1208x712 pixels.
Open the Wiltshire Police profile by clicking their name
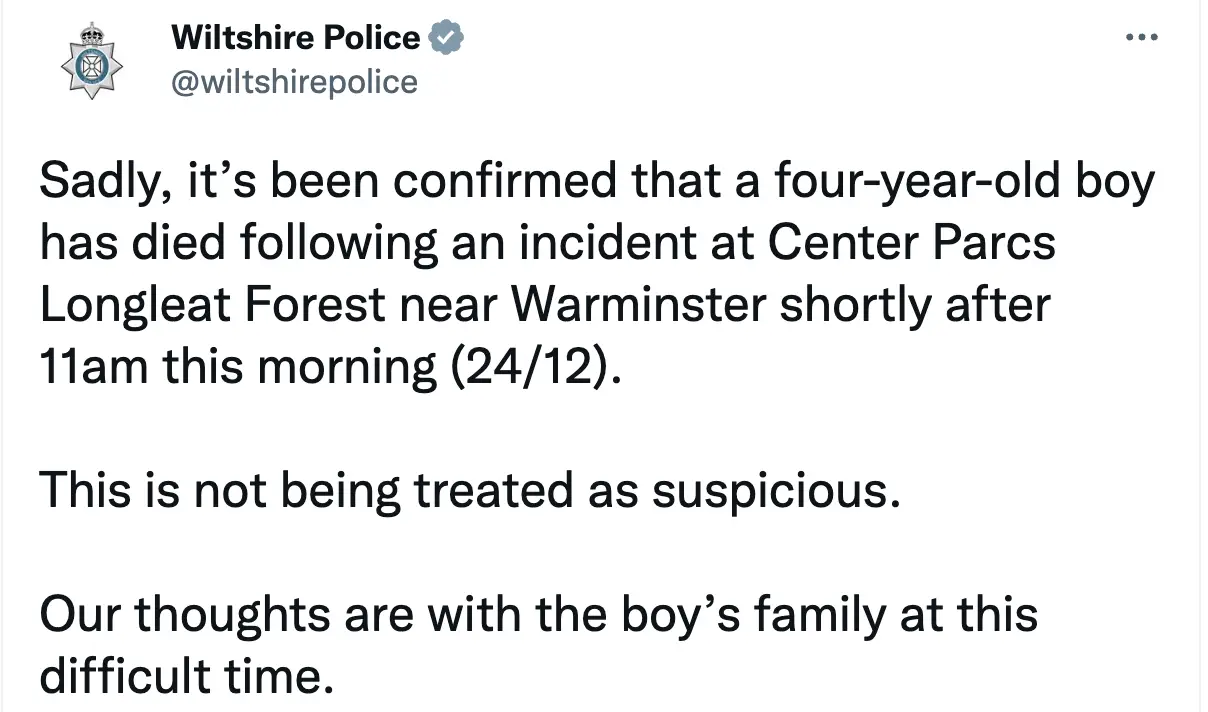click(297, 37)
